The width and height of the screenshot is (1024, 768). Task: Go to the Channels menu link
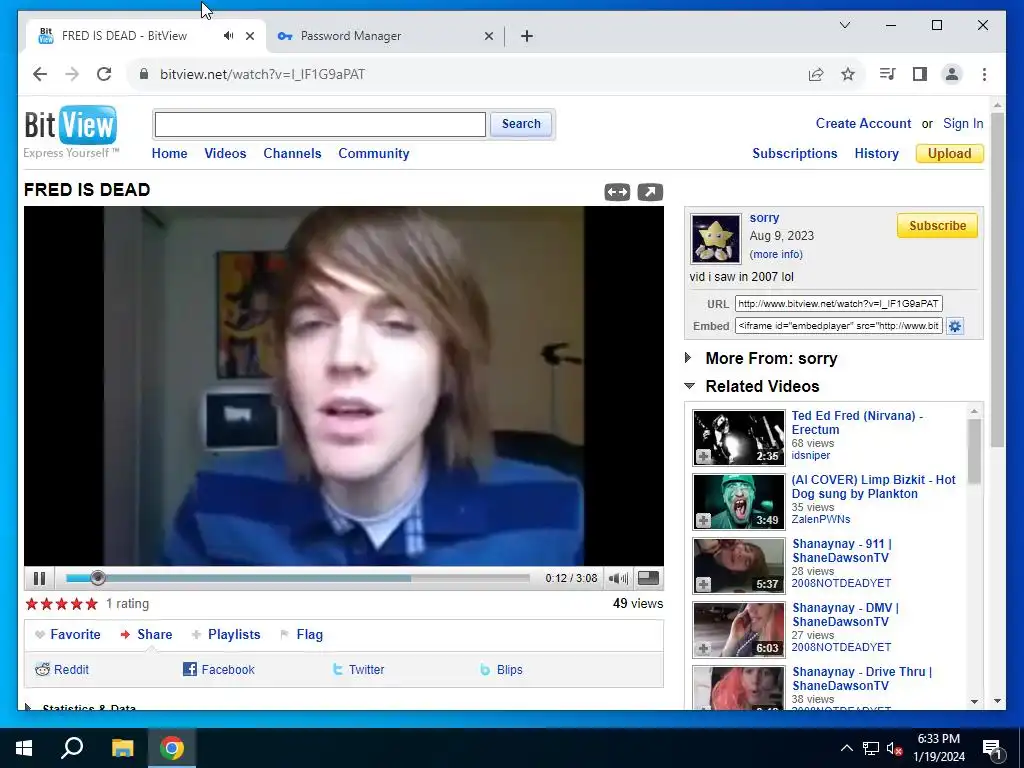(292, 153)
